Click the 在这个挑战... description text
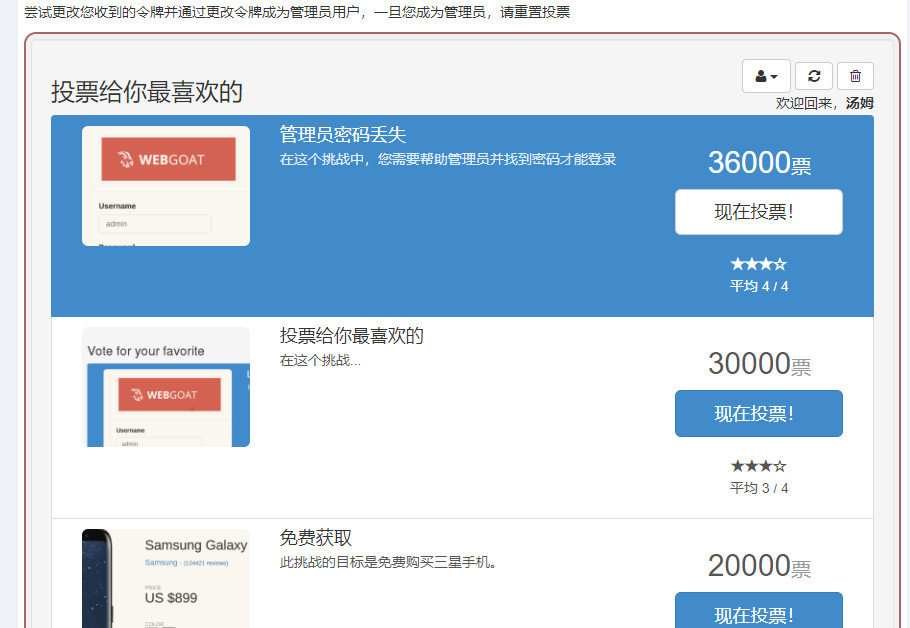910x628 pixels. [320, 360]
